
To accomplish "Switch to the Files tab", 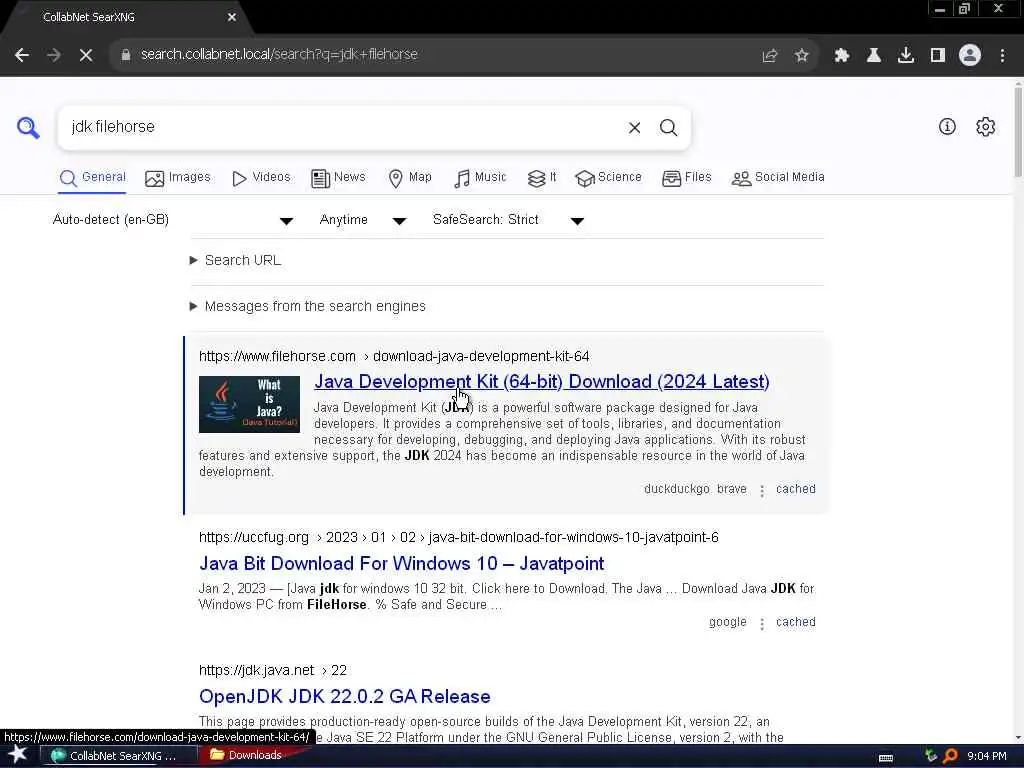I will click(x=686, y=178).
